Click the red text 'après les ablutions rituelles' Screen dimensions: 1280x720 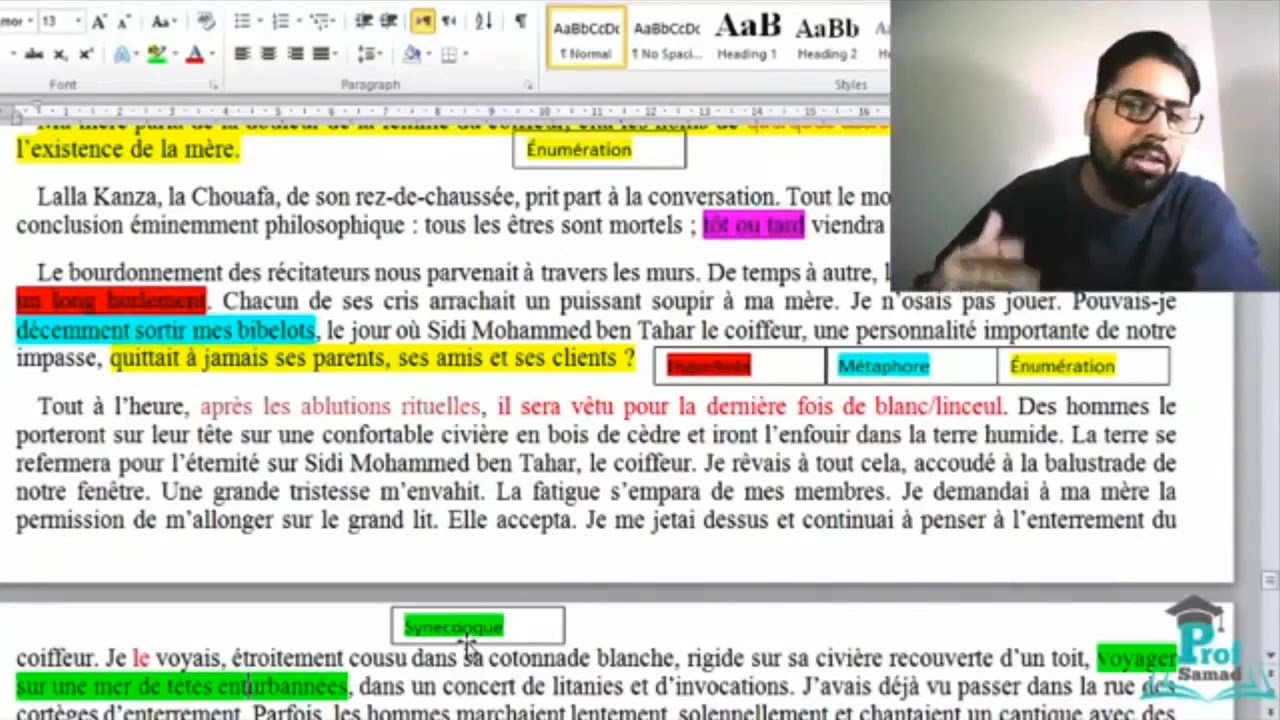[x=340, y=407]
